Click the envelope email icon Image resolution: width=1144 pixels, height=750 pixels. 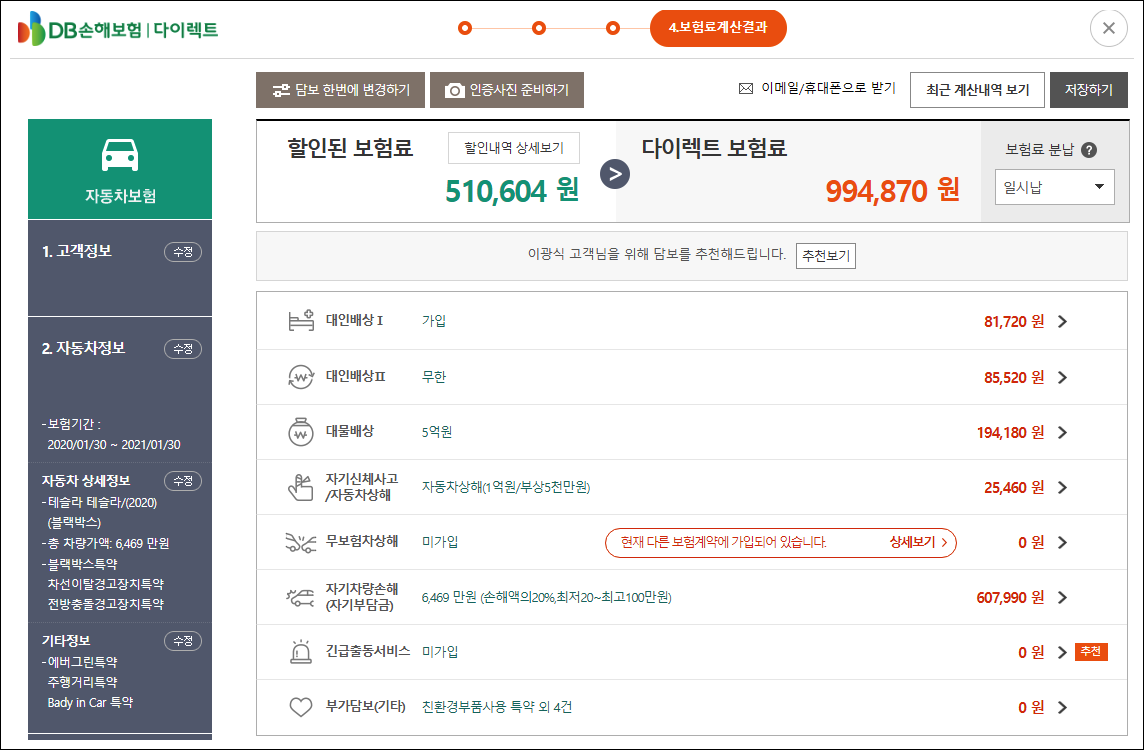click(x=746, y=88)
